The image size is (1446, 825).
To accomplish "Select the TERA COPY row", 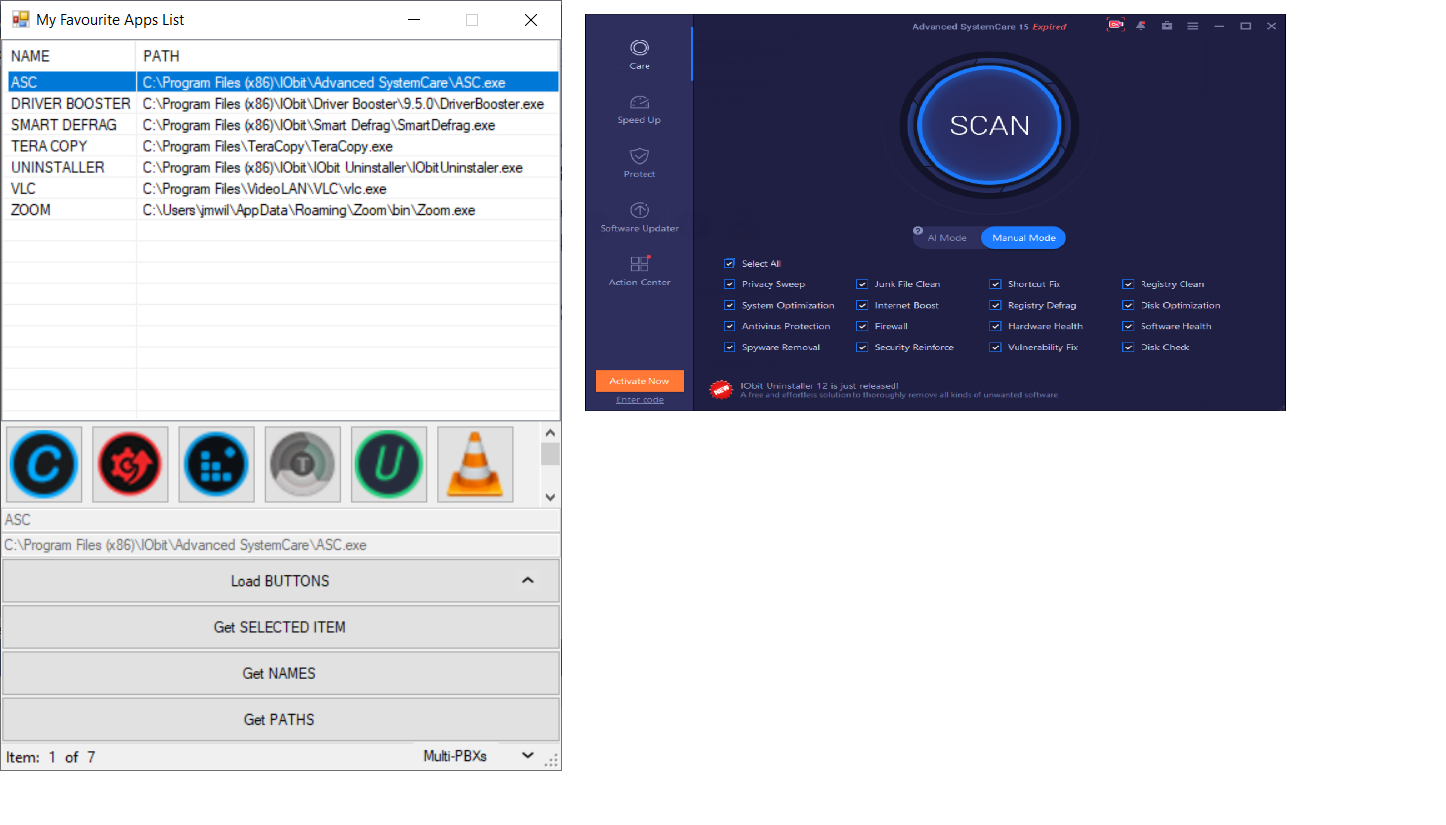I will [281, 146].
